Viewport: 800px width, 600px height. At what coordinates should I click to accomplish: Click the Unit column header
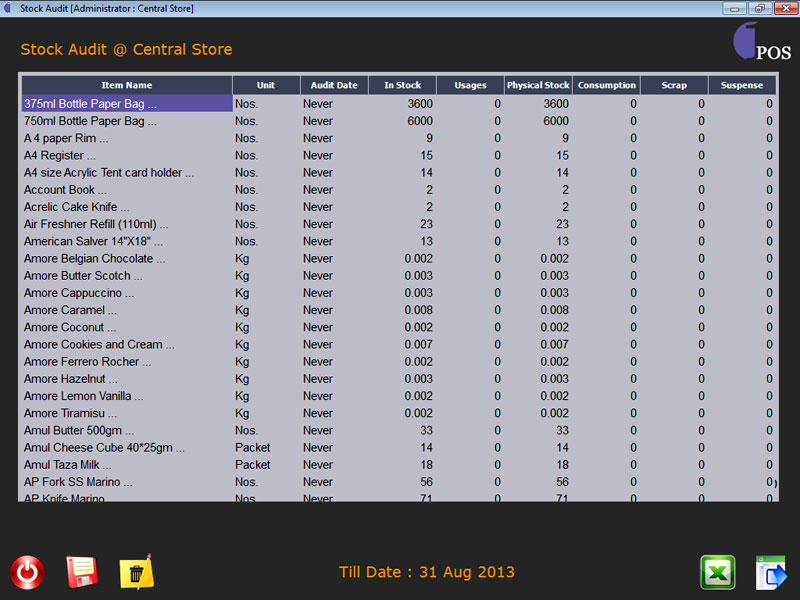pyautogui.click(x=266, y=85)
